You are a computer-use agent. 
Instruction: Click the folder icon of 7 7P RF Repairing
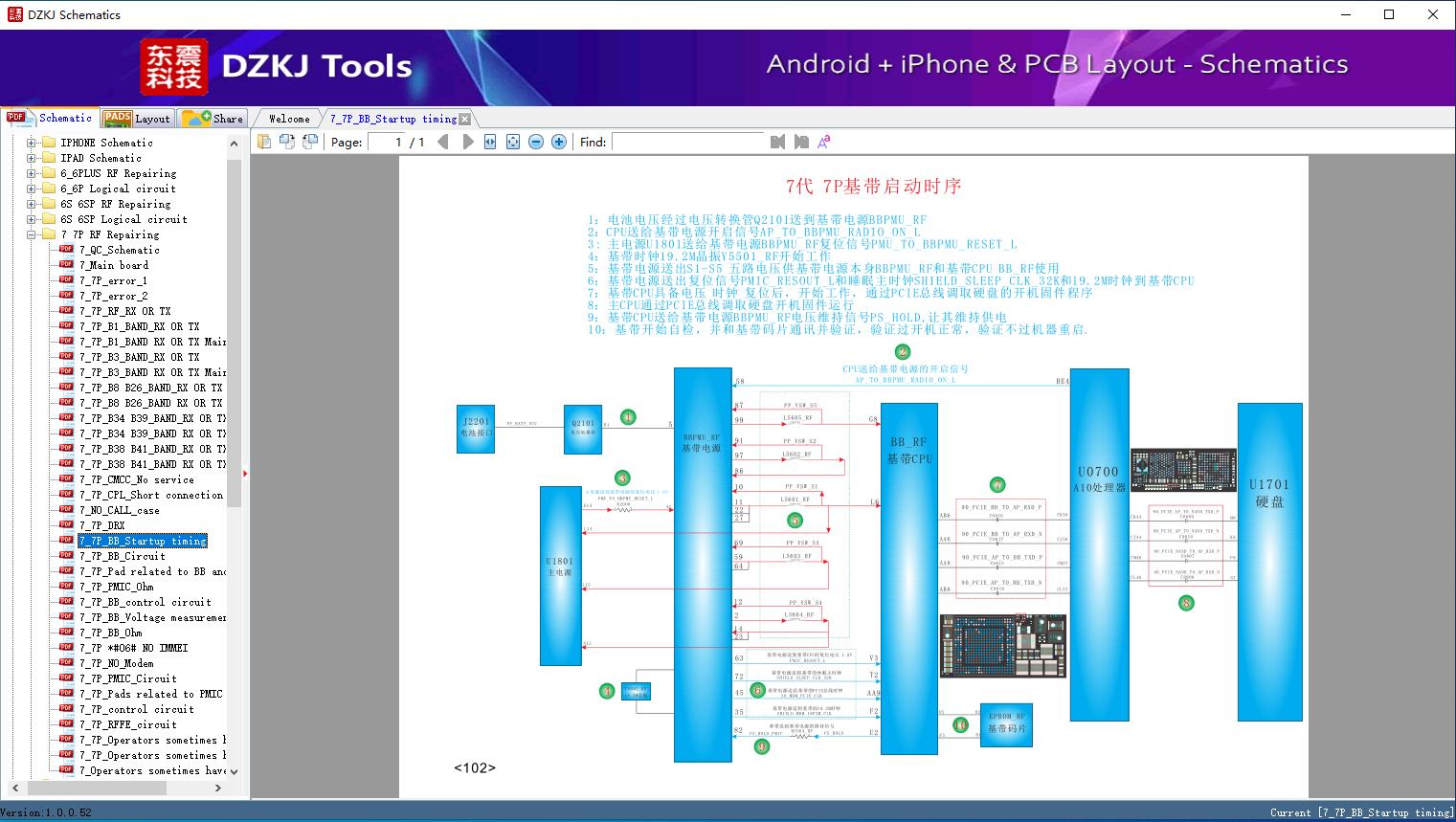click(x=49, y=234)
